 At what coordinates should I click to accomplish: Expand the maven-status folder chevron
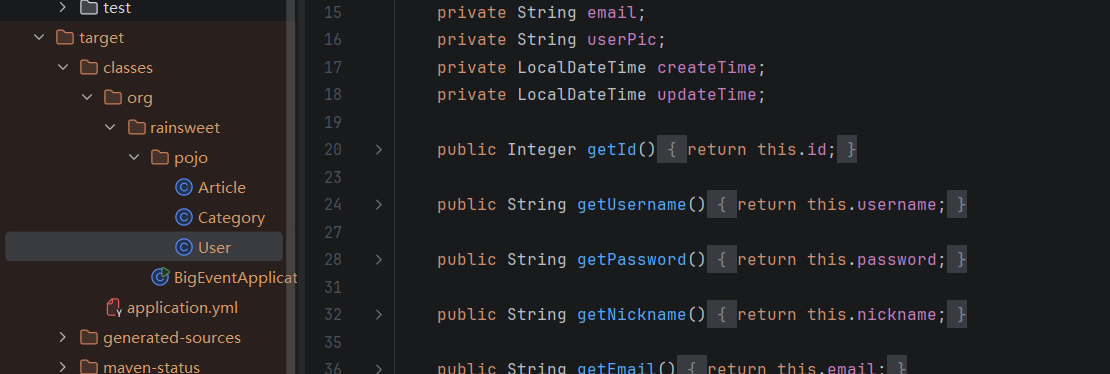click(x=62, y=367)
